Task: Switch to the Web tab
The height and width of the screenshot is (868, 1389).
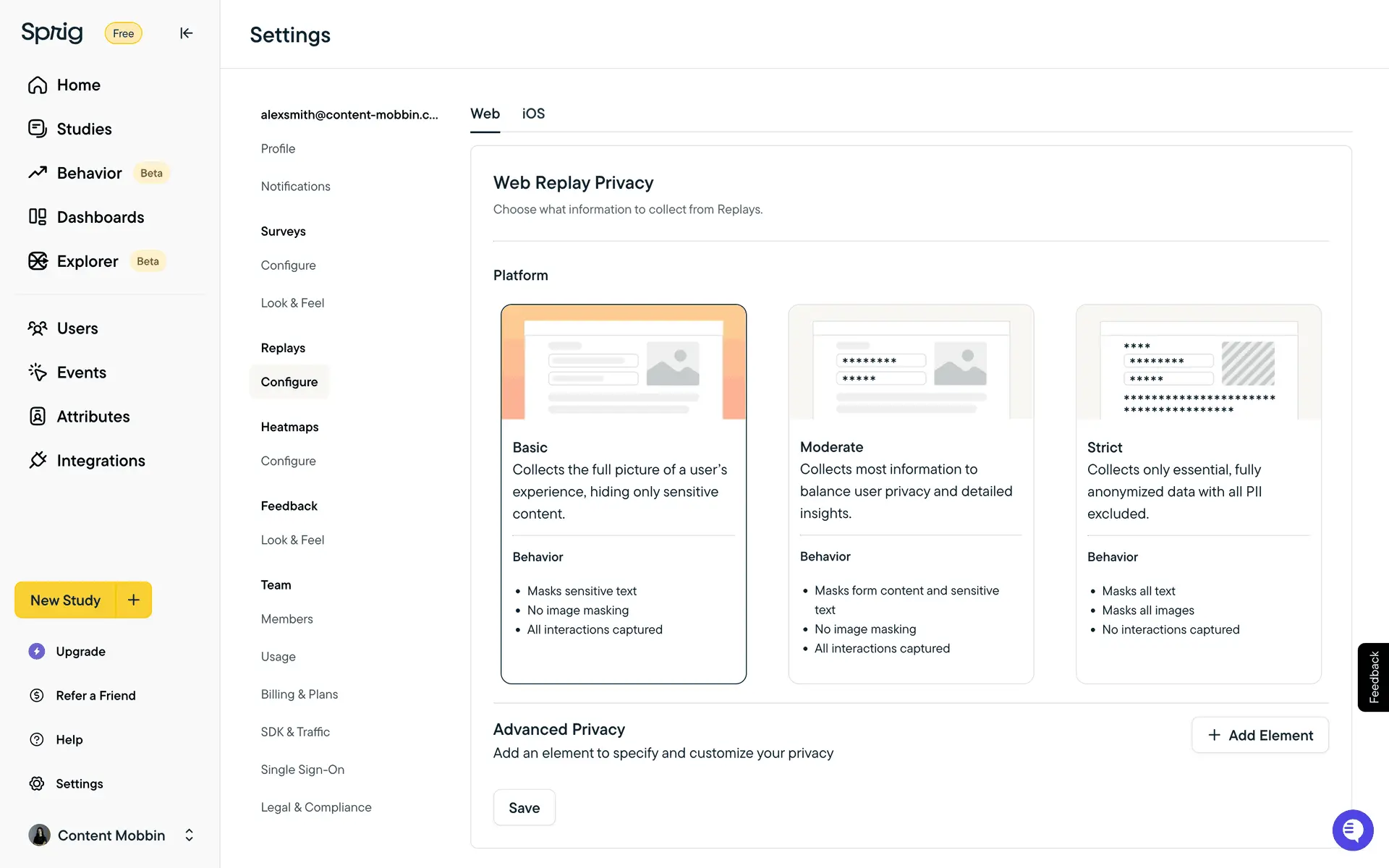Action: click(x=485, y=114)
